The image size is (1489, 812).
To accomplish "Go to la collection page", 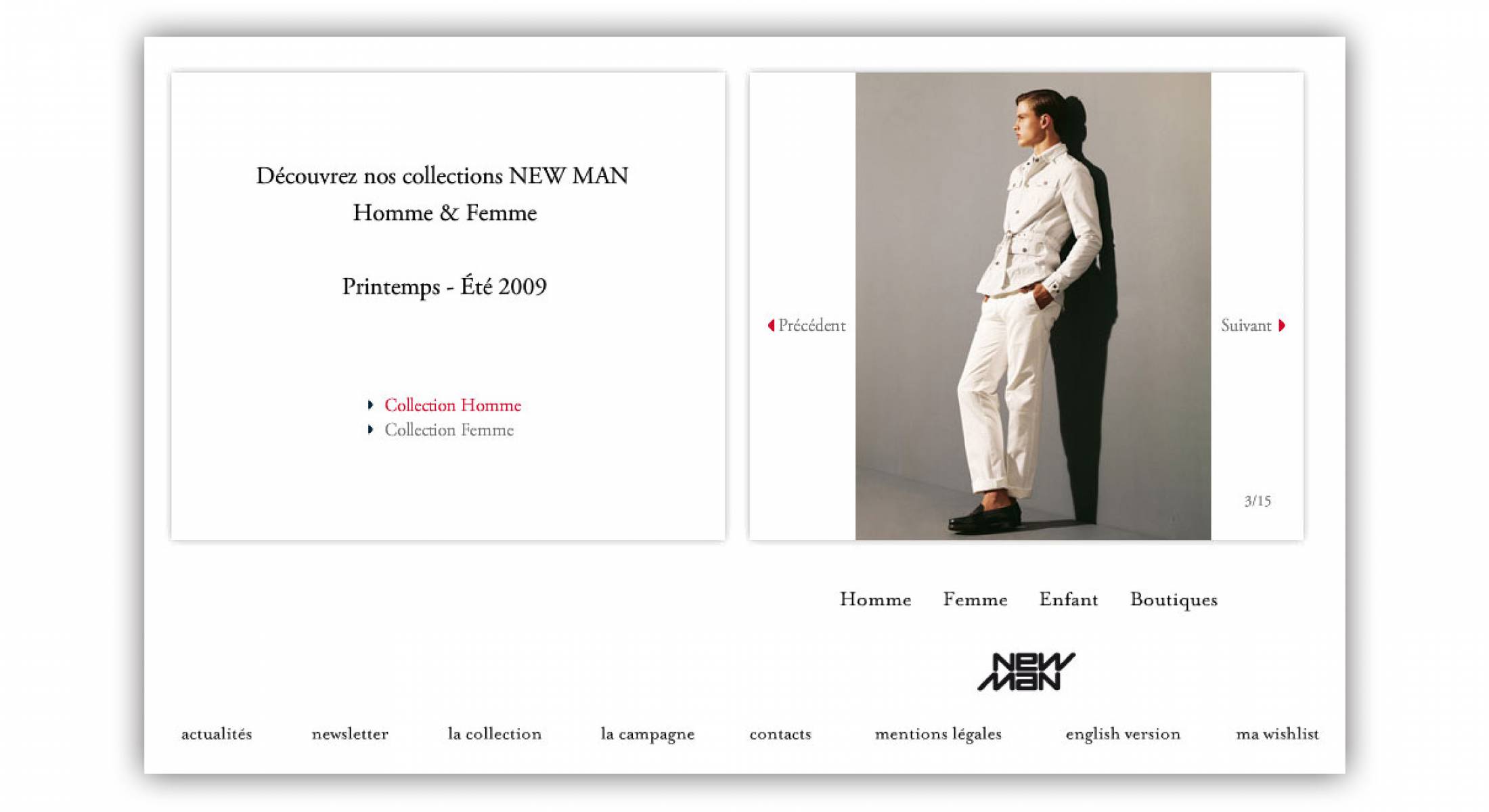I will pos(495,734).
